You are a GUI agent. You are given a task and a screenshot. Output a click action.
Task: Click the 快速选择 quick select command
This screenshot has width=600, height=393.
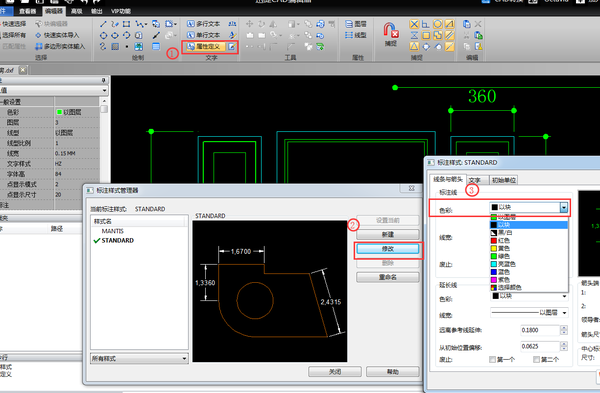coord(14,24)
